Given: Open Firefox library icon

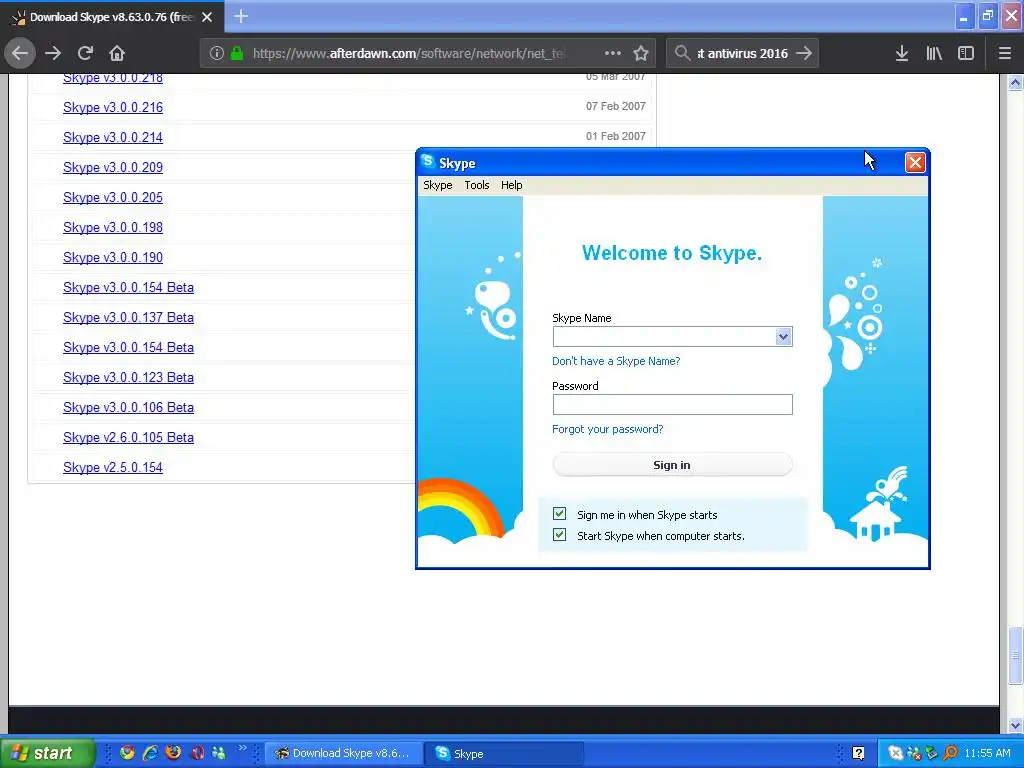Looking at the screenshot, I should click(x=934, y=53).
